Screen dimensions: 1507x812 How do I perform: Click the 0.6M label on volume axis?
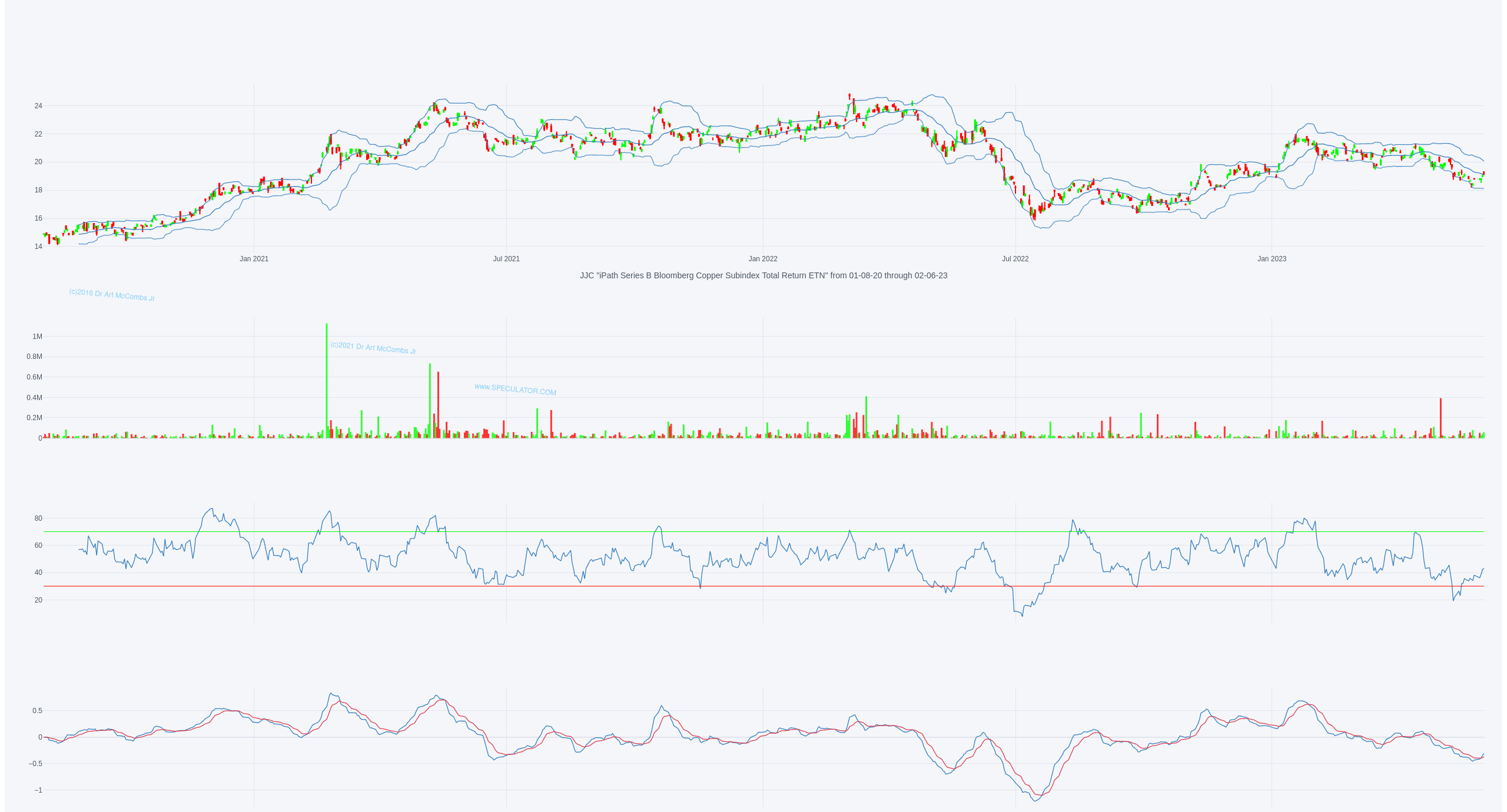[34, 377]
